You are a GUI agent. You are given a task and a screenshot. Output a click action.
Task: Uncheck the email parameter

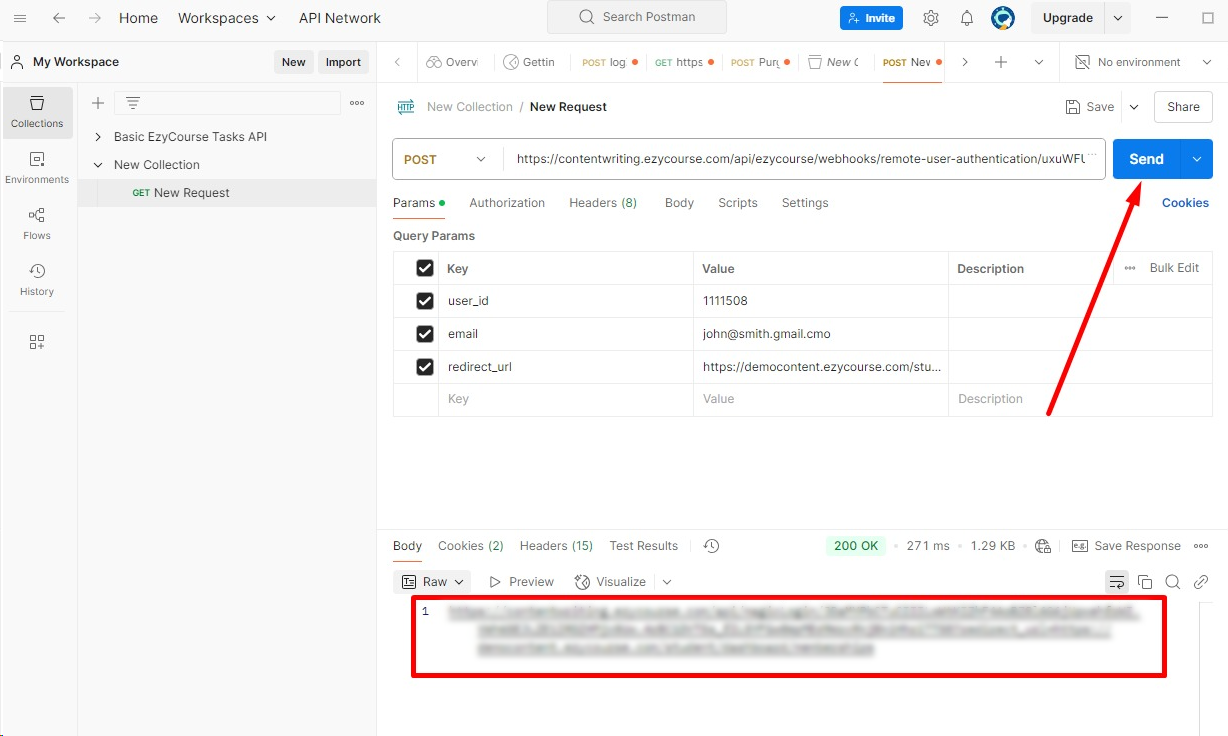[425, 334]
